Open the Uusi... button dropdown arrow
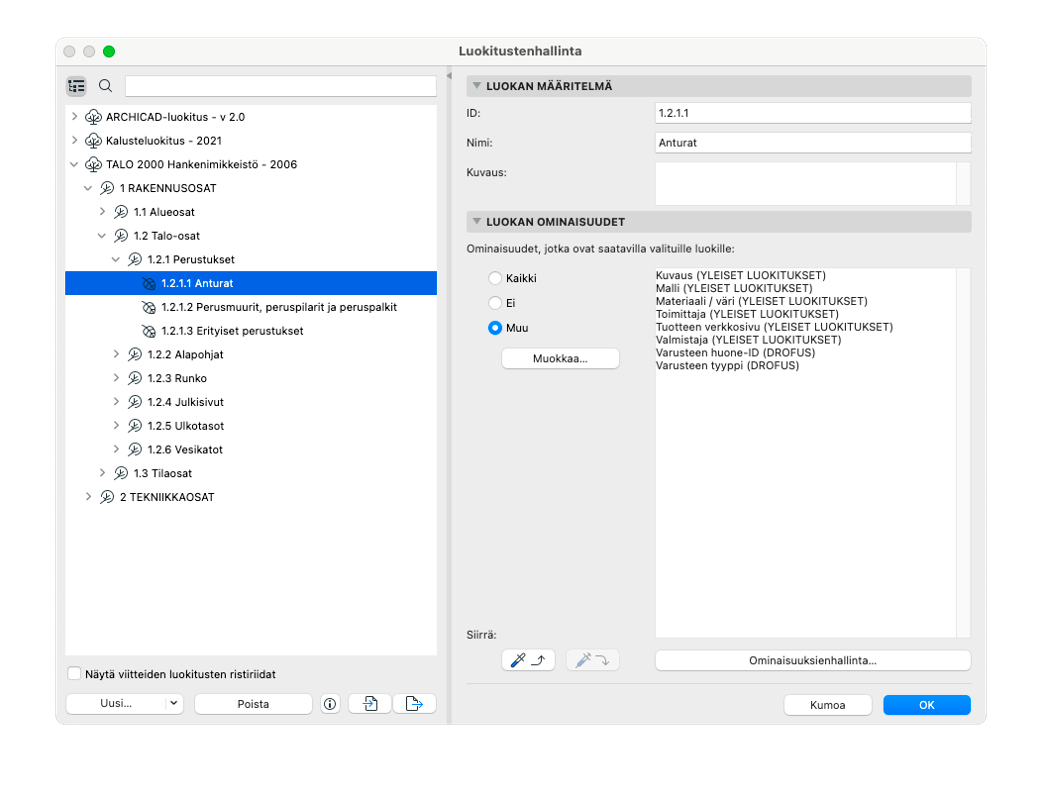 [173, 703]
